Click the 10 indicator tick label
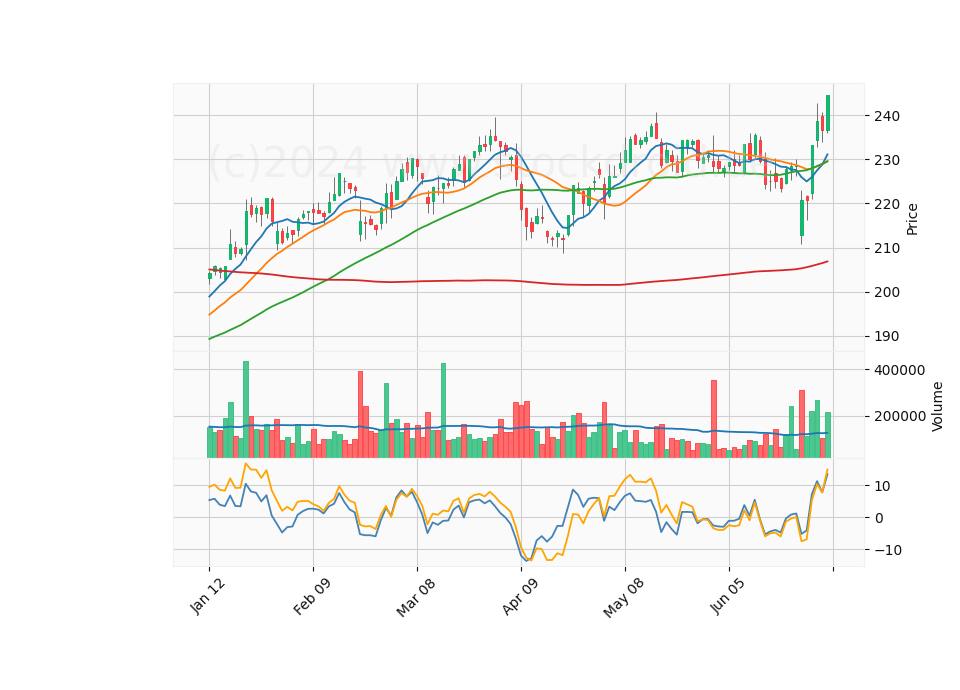This screenshot has width=960, height=690. pos(883,486)
